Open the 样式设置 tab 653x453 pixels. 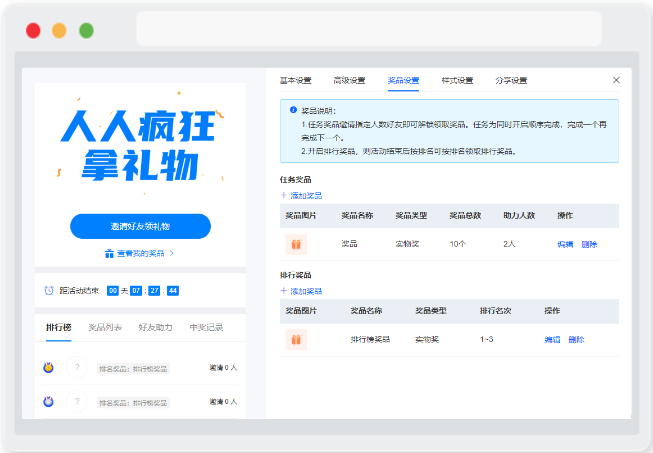point(457,80)
